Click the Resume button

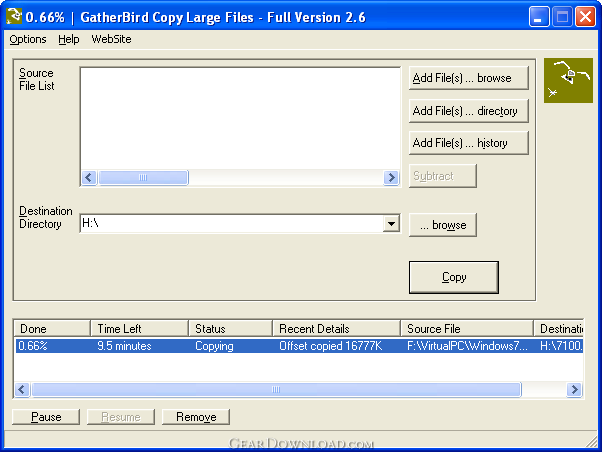[x=121, y=417]
